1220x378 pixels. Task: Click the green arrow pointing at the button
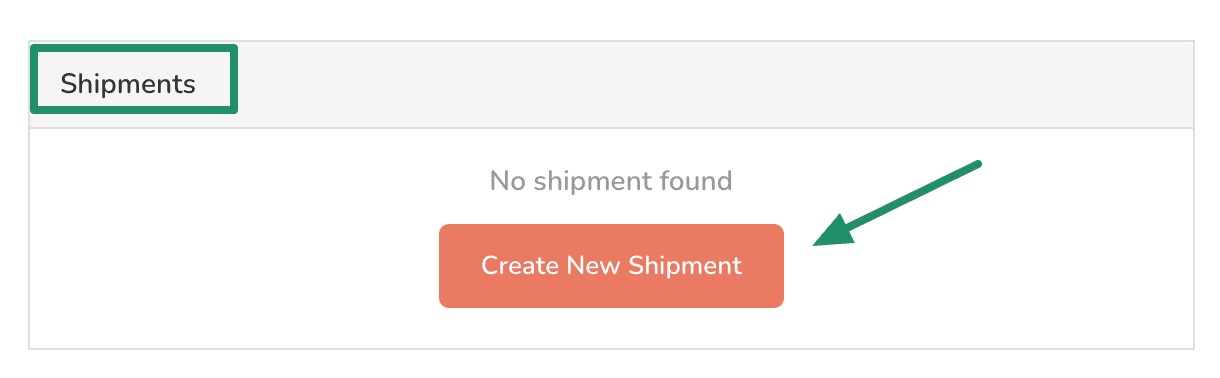pyautogui.click(x=897, y=203)
